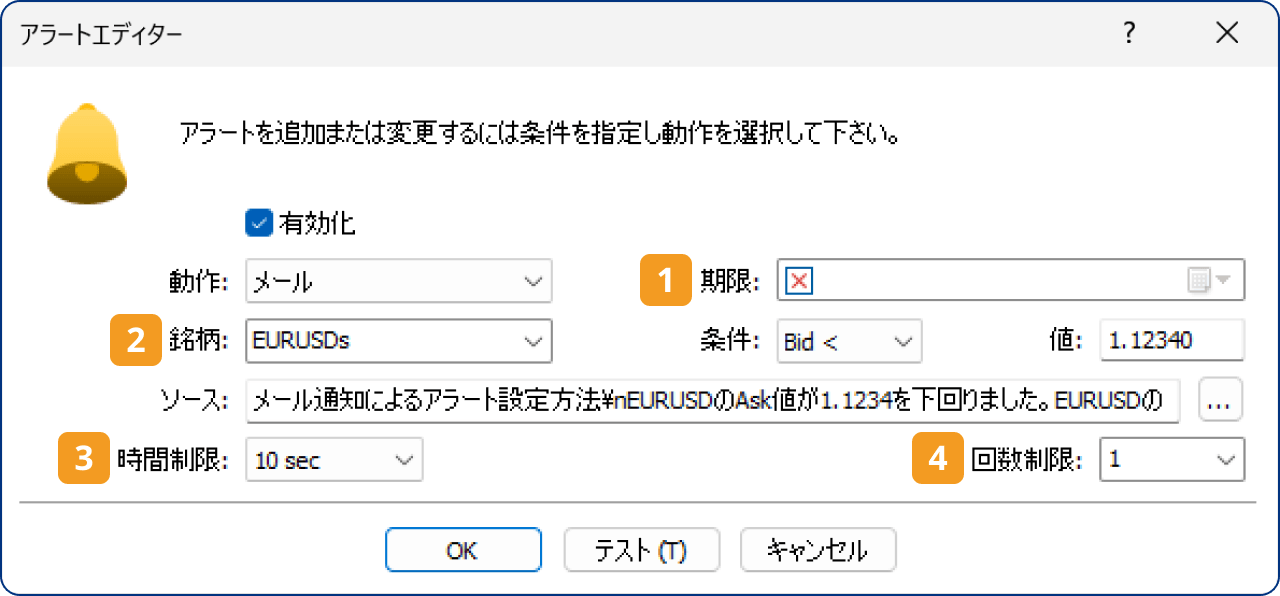Select the 値 field containing 1.12340
Viewport: 1280px width, 596px height.
tap(1172, 341)
